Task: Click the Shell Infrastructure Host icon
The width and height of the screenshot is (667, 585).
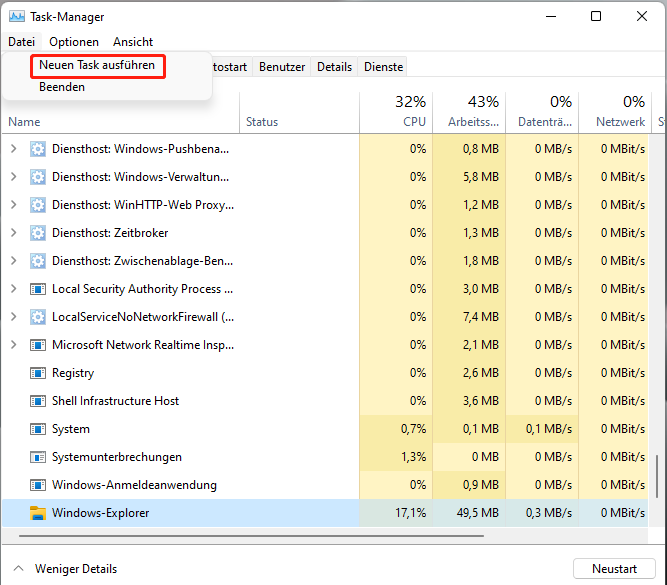Action: 38,401
